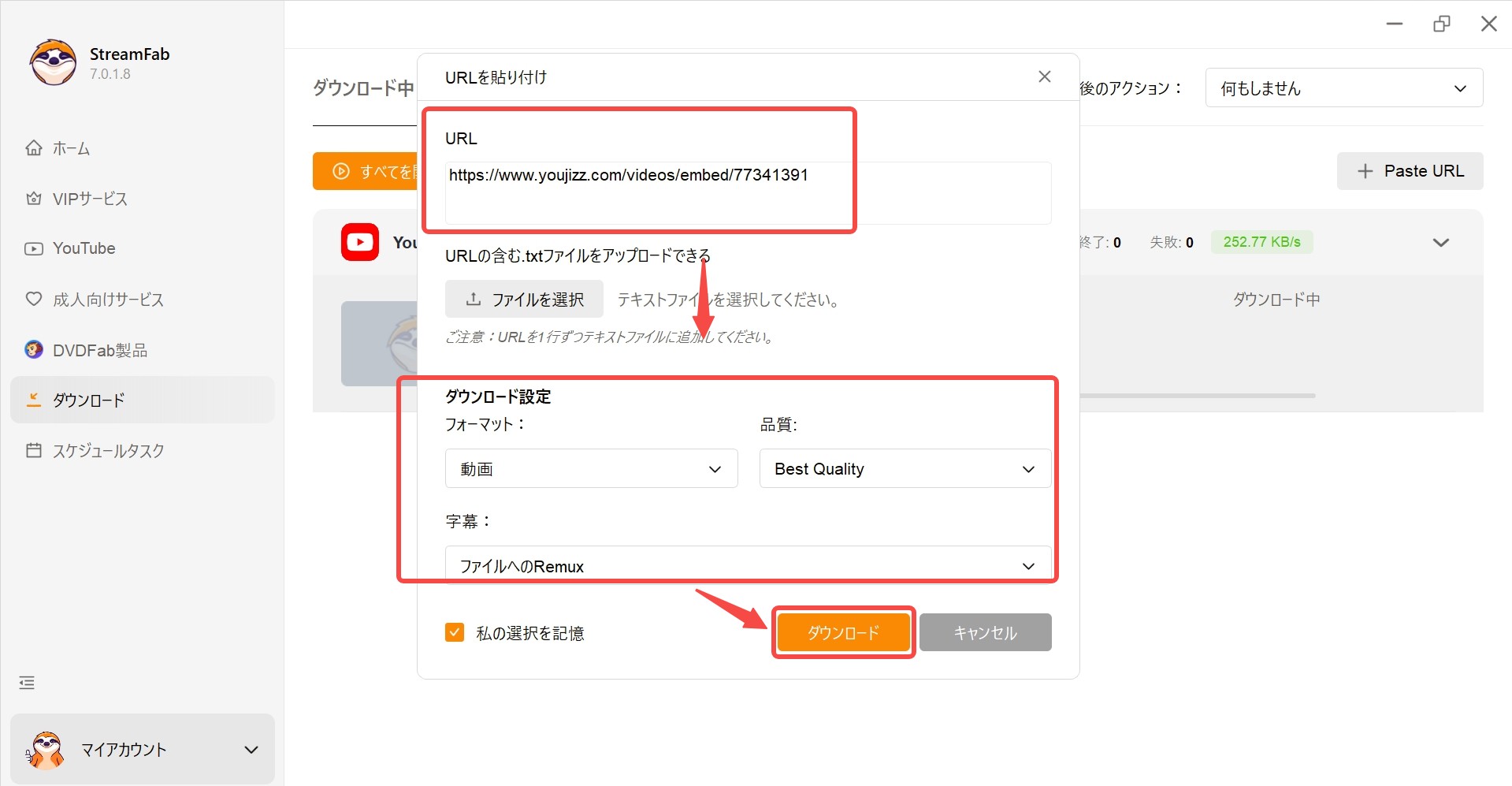Open the YouTube downloader section
Image resolution: width=1512 pixels, height=786 pixels.
coord(83,248)
